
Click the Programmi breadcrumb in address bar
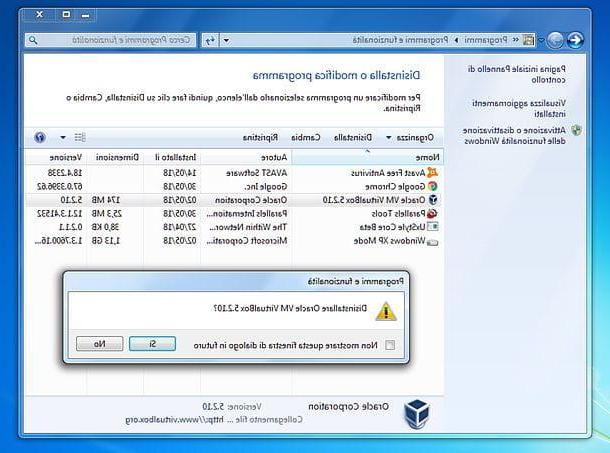click(x=486, y=40)
